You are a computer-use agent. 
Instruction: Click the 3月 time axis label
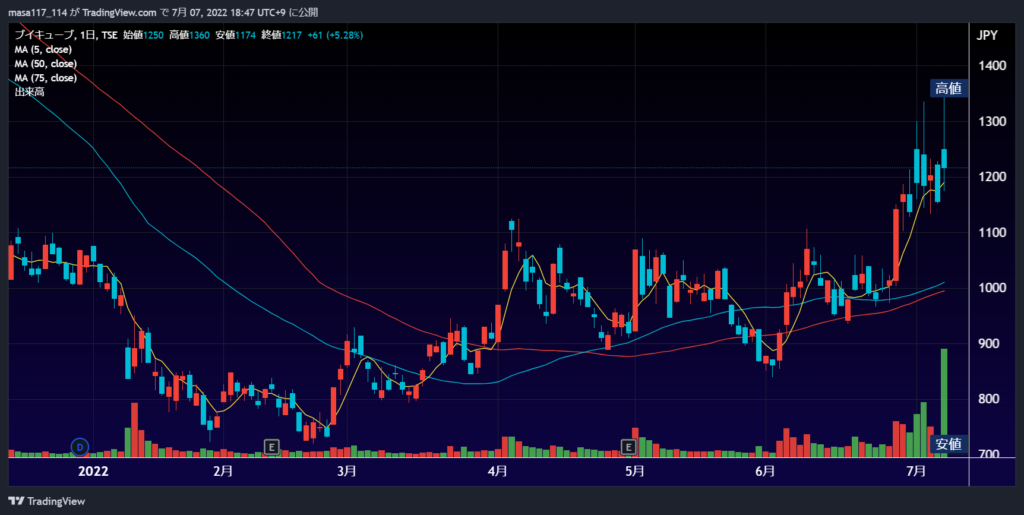(346, 471)
